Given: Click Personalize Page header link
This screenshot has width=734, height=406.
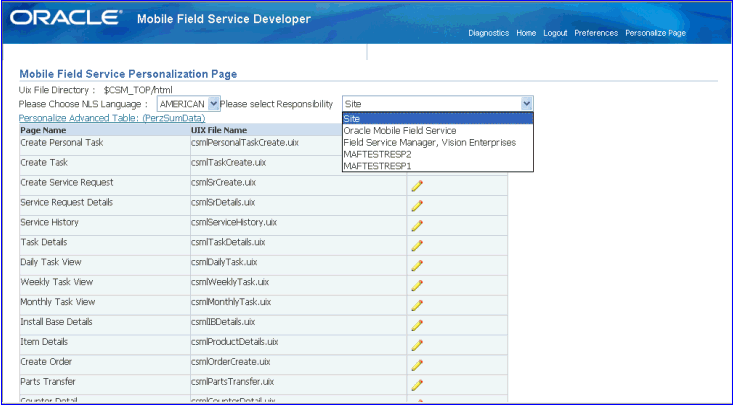Looking at the screenshot, I should 655,33.
